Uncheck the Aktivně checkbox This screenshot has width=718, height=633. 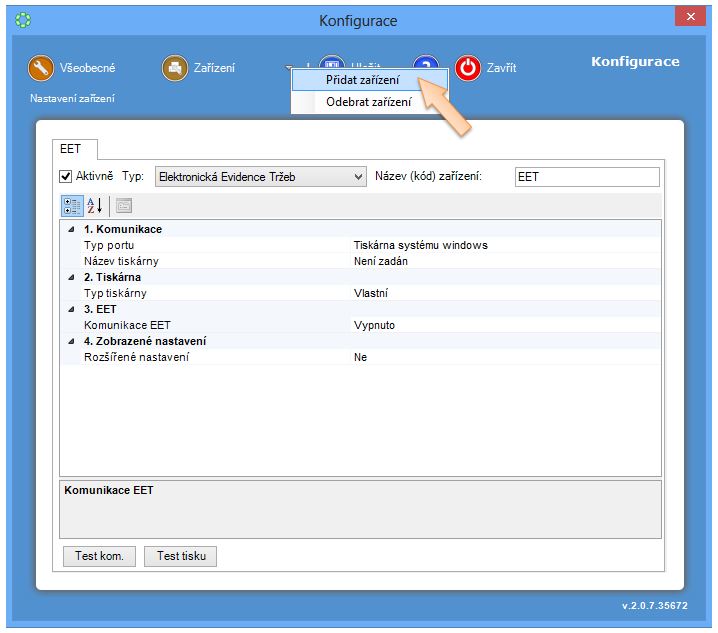tap(66, 177)
